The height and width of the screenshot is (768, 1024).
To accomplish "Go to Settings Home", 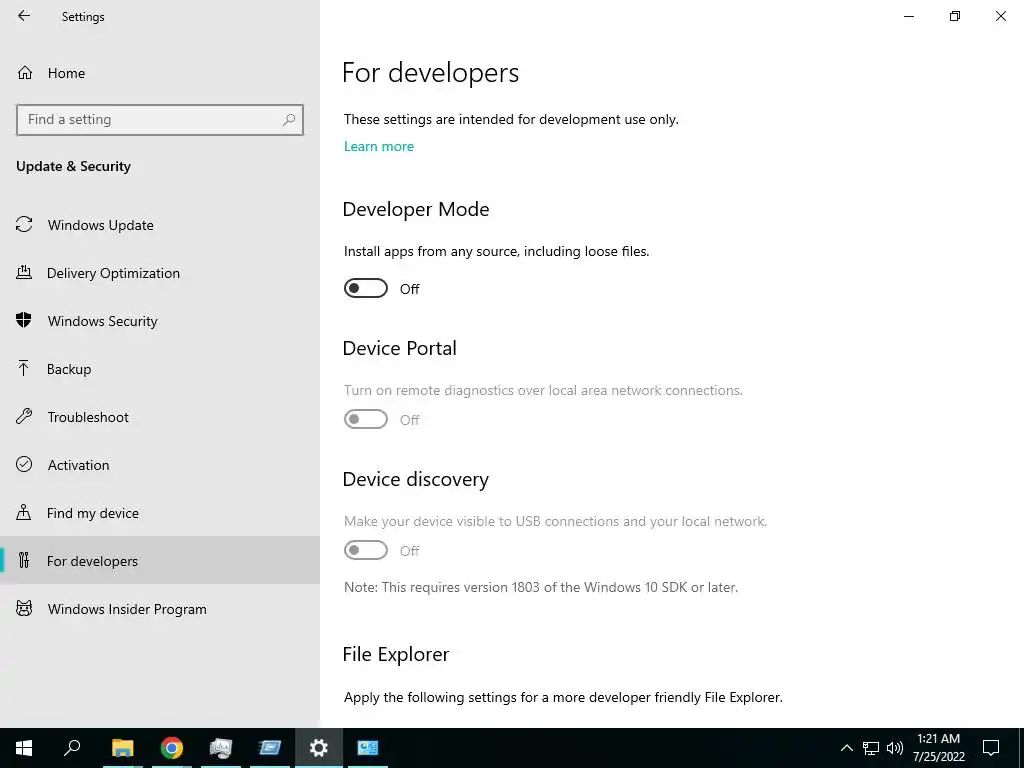I will [x=160, y=72].
